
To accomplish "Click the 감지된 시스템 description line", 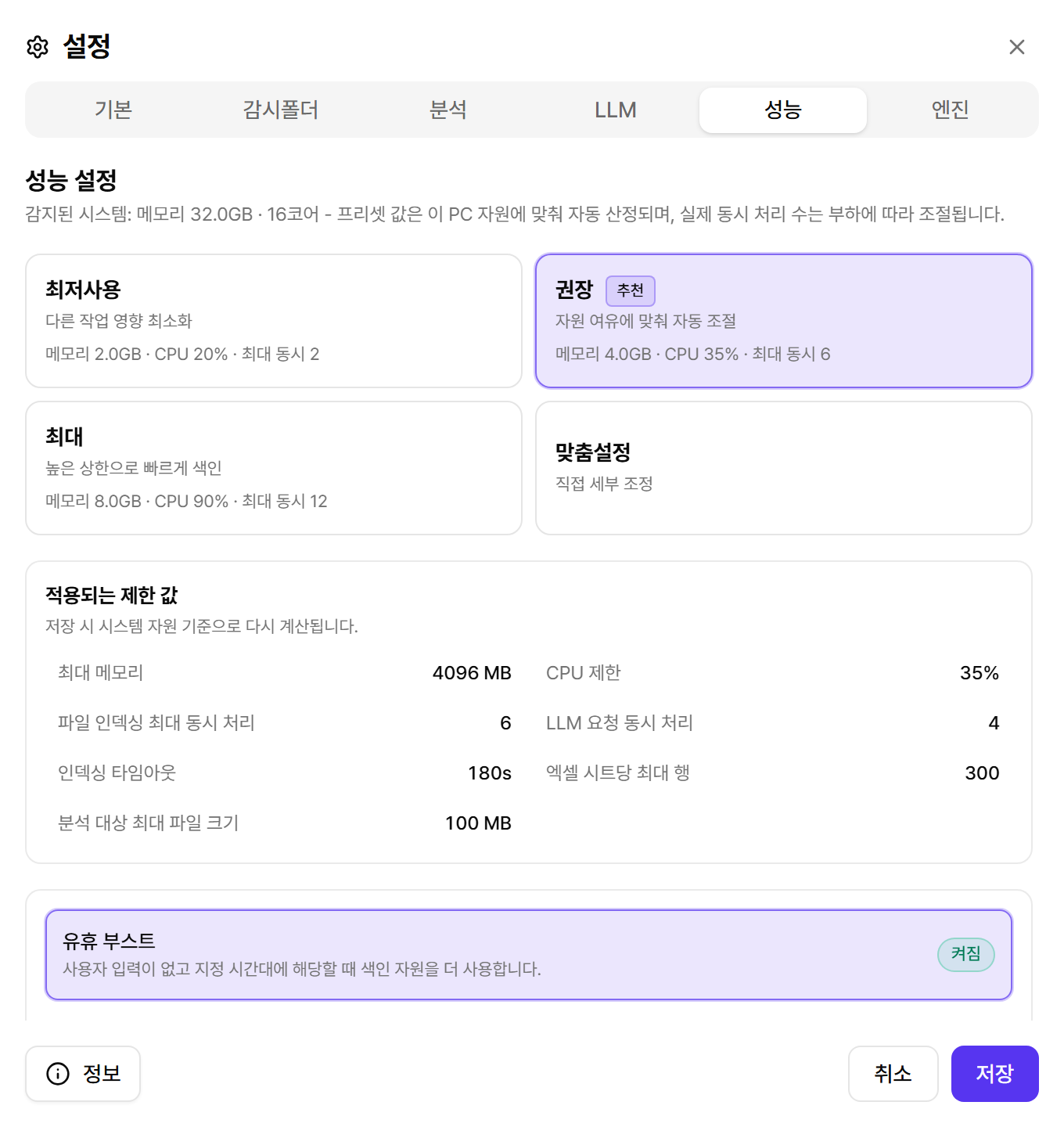I will 515,214.
